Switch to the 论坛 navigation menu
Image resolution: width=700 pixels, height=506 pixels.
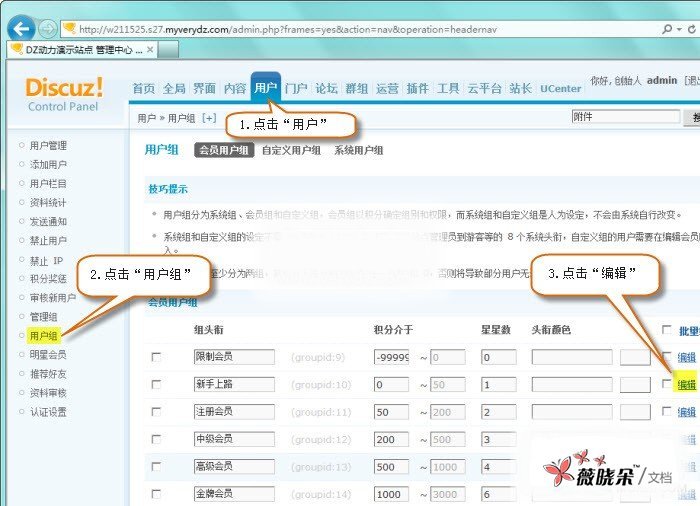click(326, 88)
